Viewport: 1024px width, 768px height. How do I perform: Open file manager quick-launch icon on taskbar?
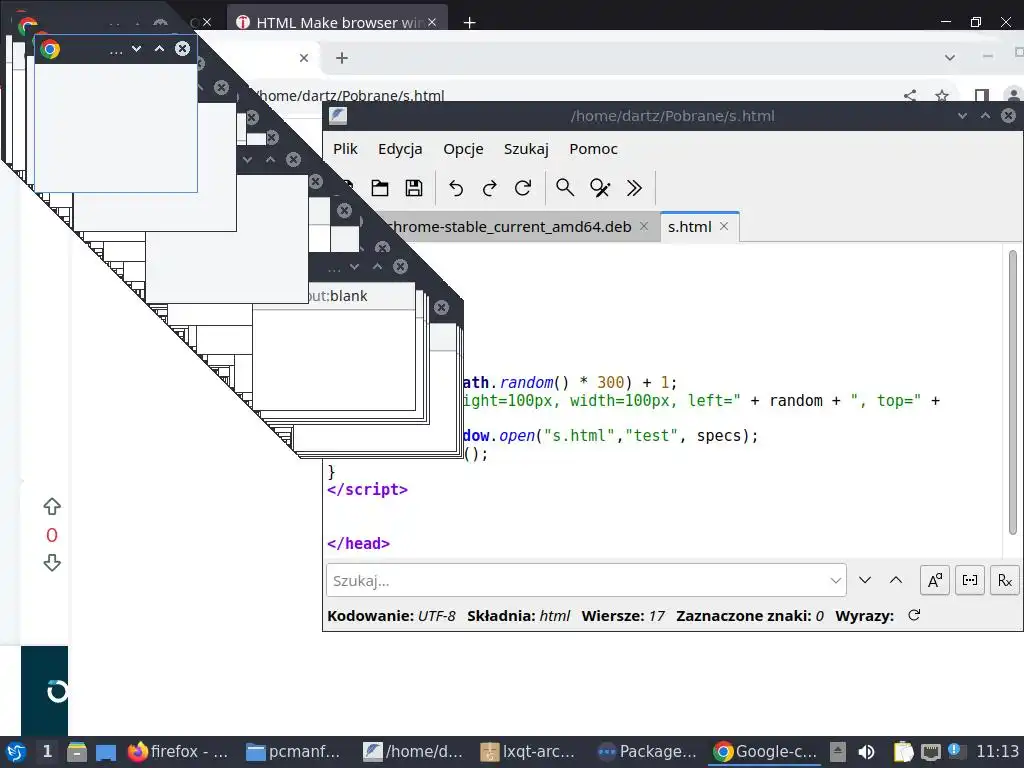click(x=77, y=752)
